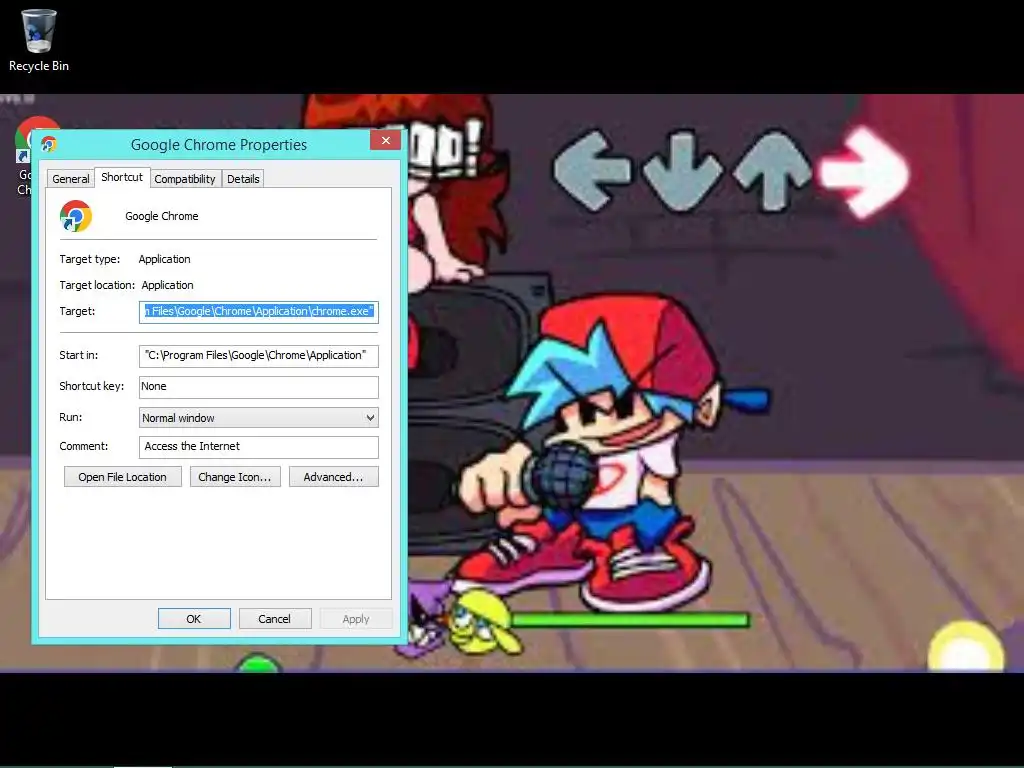
Task: Click the Chrome icon in the dialog title bar
Action: [x=49, y=144]
